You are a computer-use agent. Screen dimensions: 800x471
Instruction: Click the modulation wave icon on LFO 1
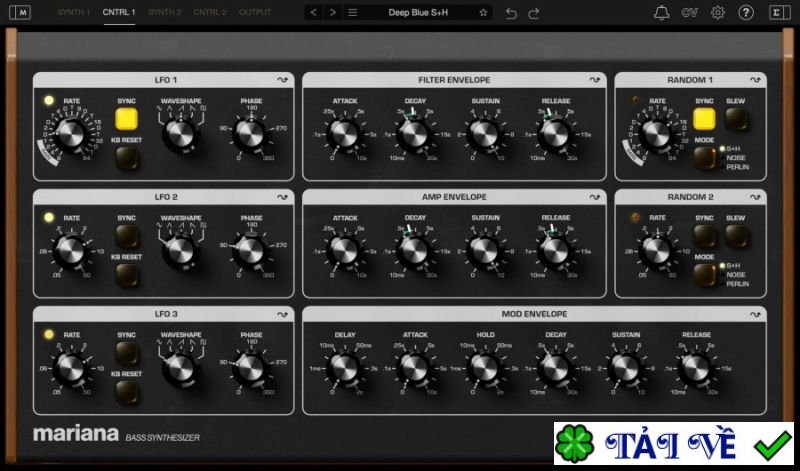coord(283,80)
